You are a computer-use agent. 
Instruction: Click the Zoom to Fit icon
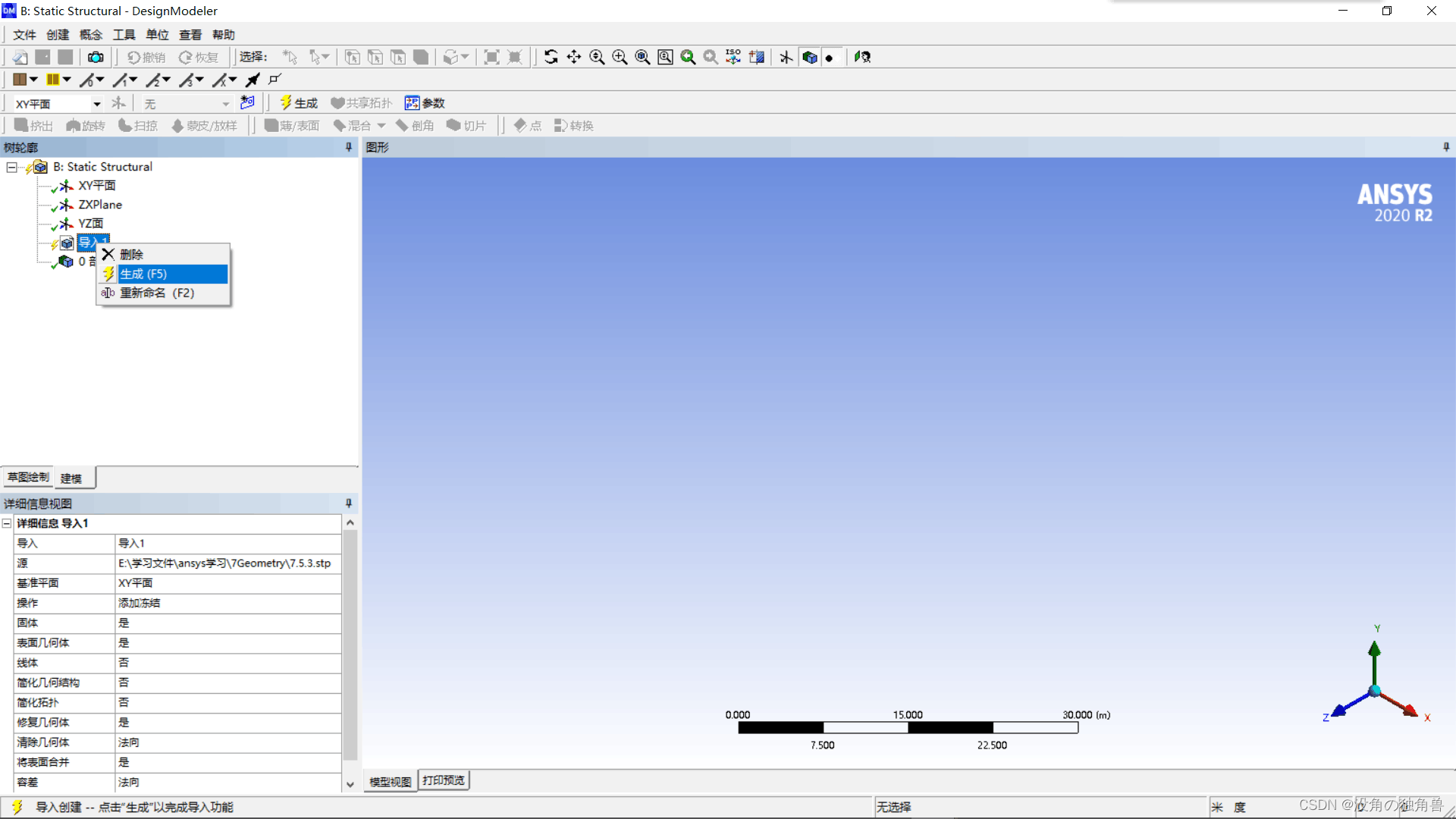pos(642,57)
